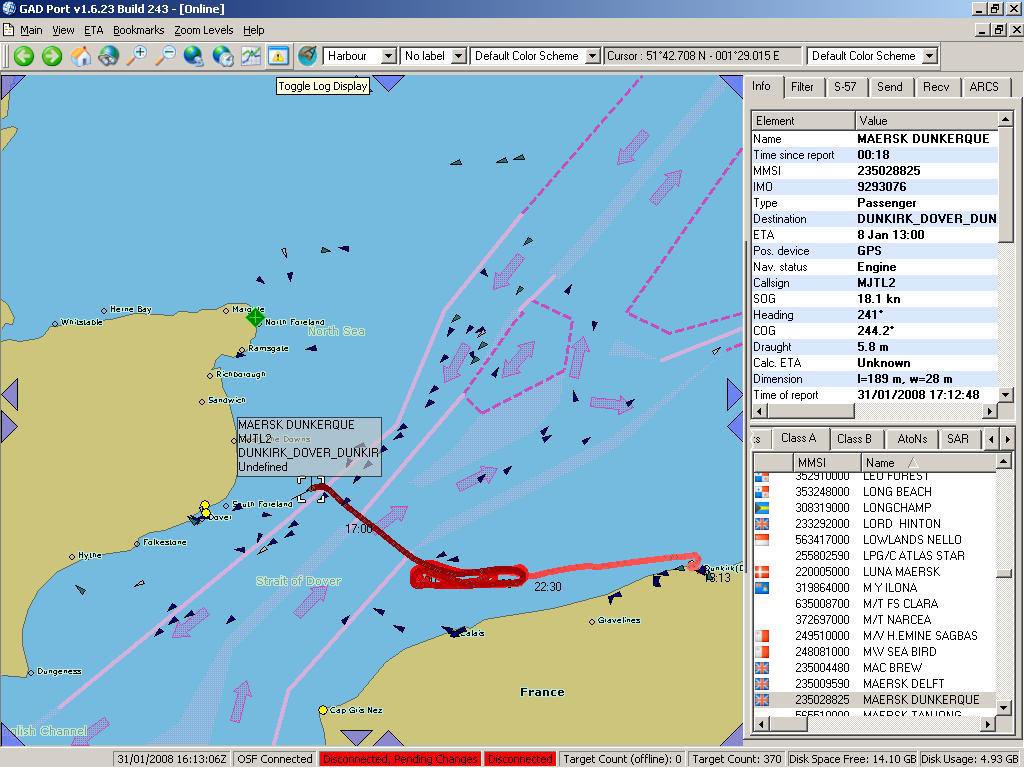Image resolution: width=1024 pixels, height=768 pixels.
Task: Click the flag icon beside M Y ILONA
Action: pos(761,588)
